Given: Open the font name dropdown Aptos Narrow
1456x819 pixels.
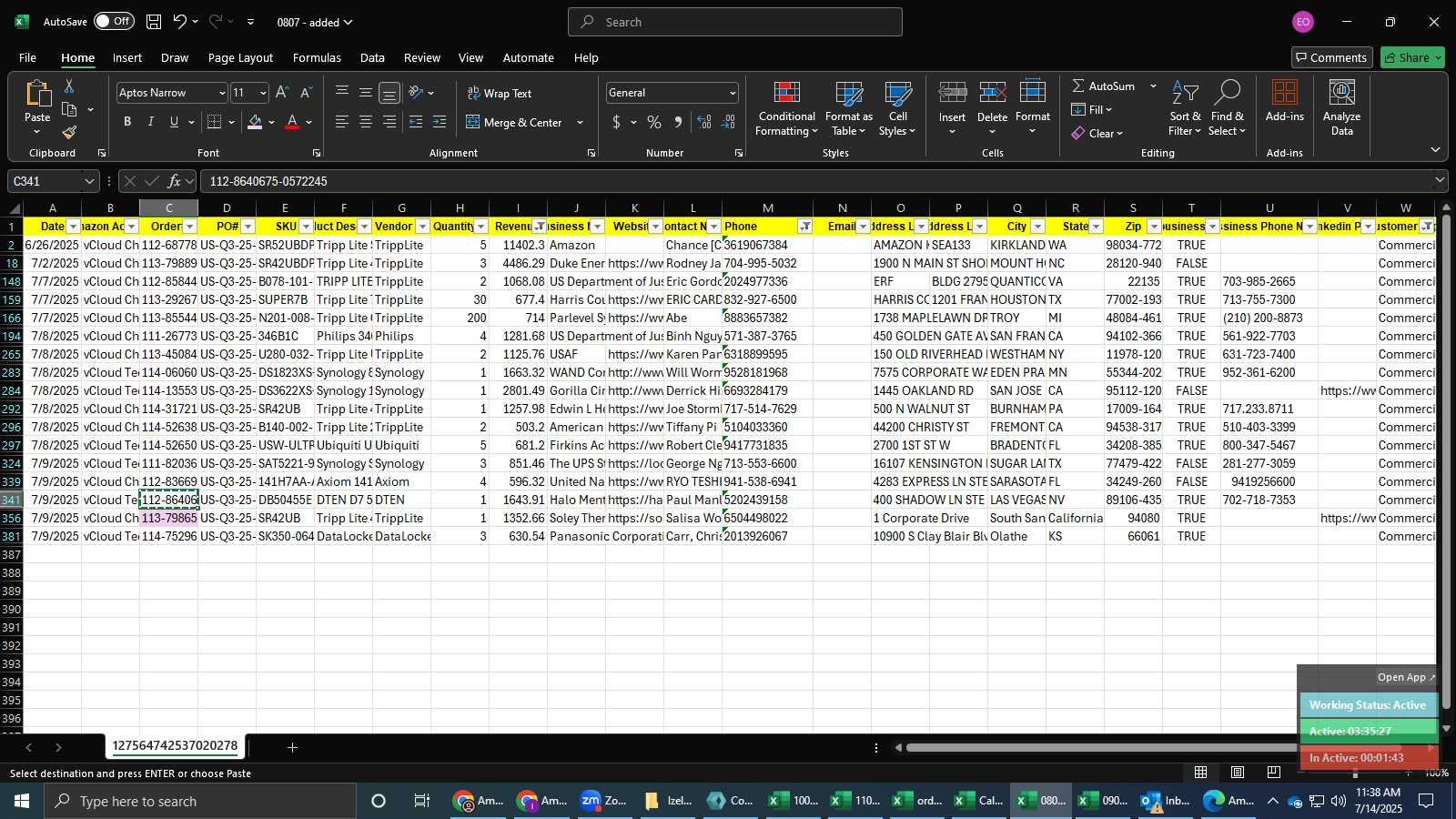Looking at the screenshot, I should [221, 93].
